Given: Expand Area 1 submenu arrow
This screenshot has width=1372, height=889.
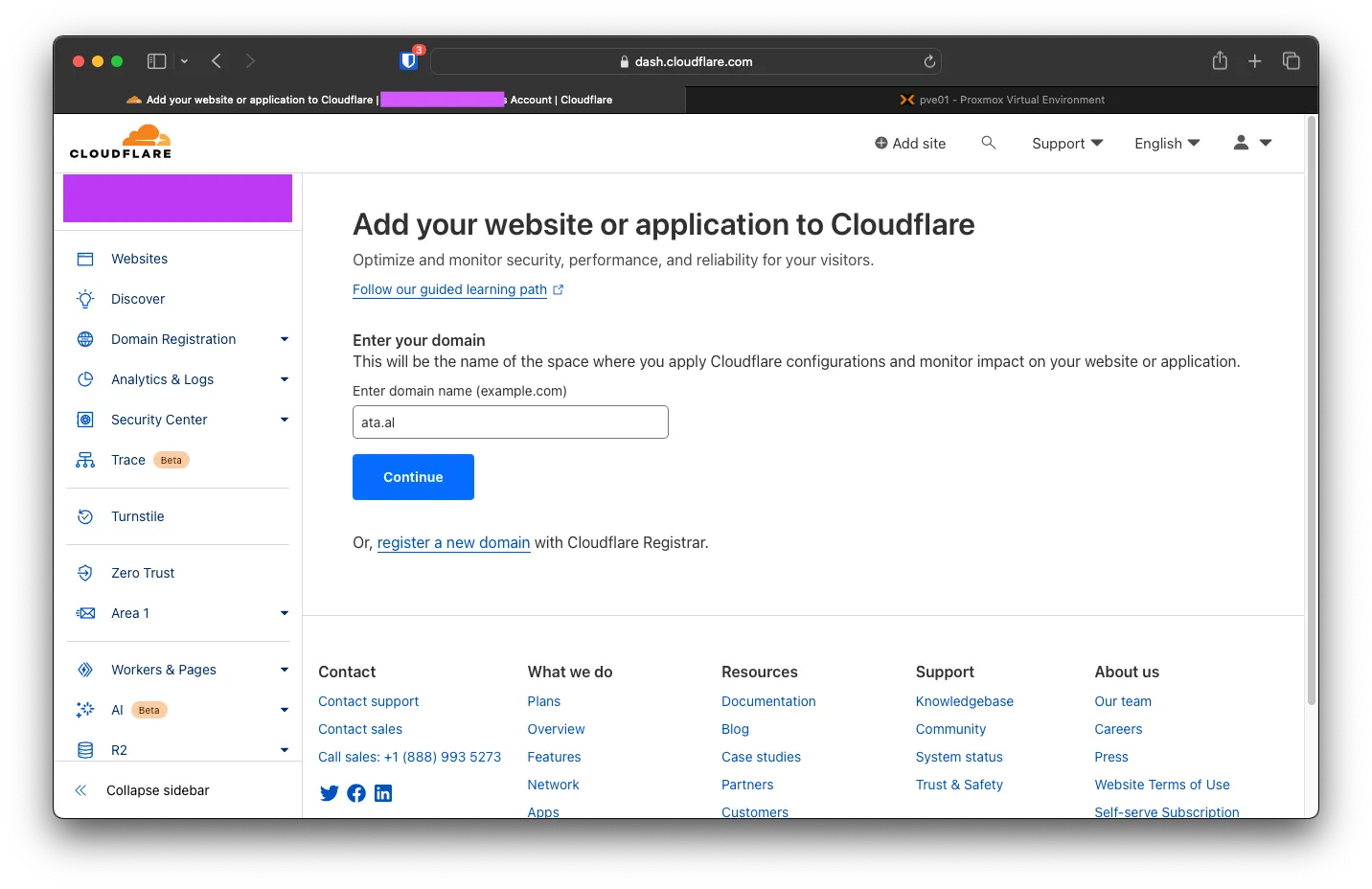Looking at the screenshot, I should [x=285, y=613].
